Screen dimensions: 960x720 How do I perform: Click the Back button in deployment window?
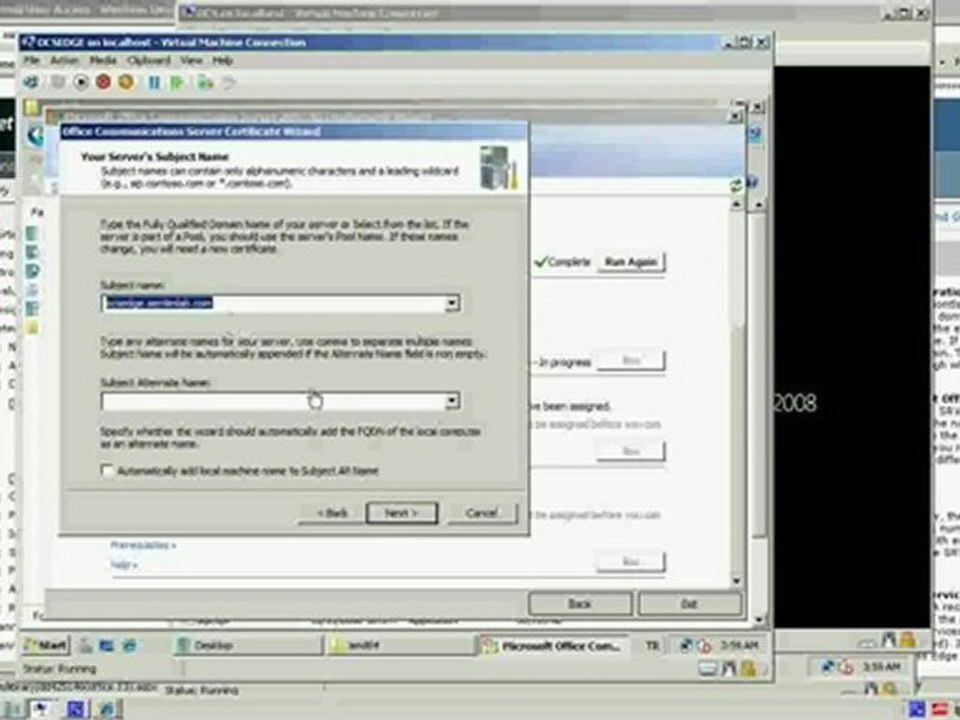pyautogui.click(x=579, y=604)
